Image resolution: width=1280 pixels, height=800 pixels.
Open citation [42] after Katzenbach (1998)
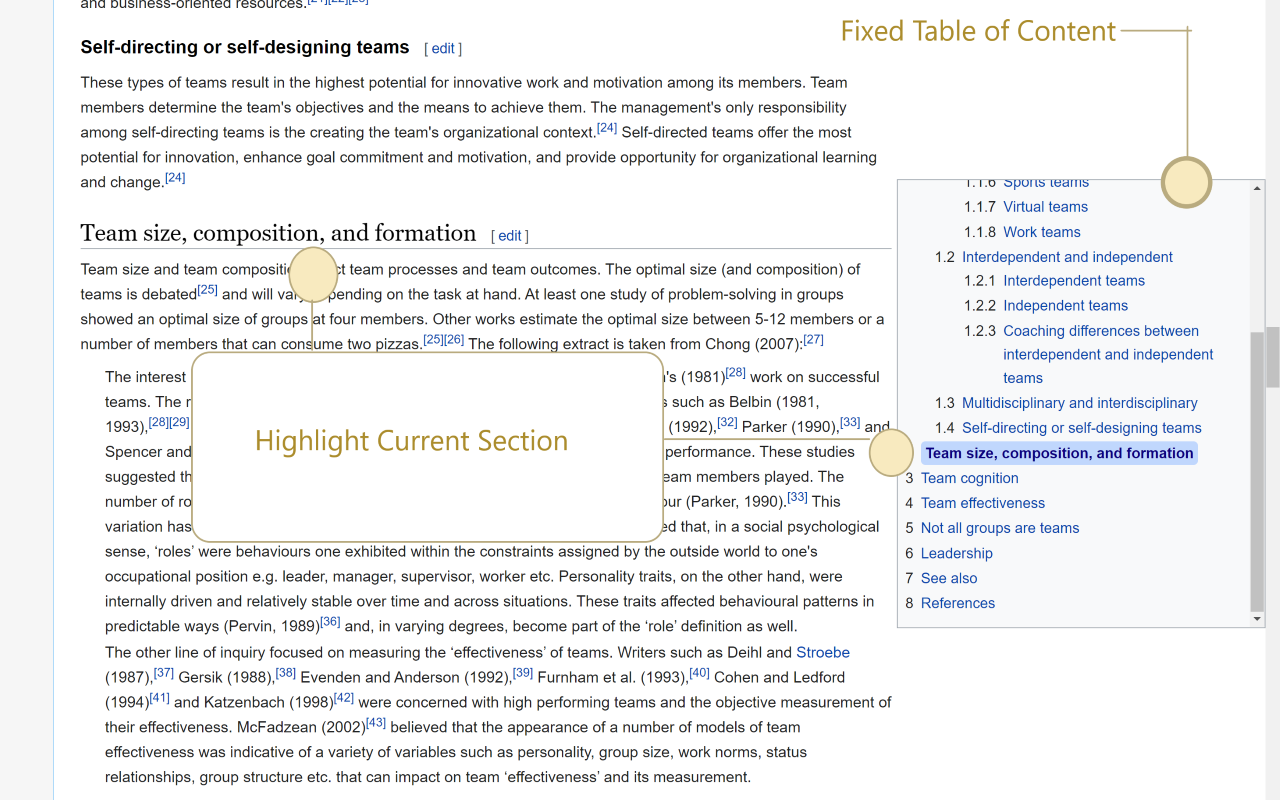[x=344, y=698]
